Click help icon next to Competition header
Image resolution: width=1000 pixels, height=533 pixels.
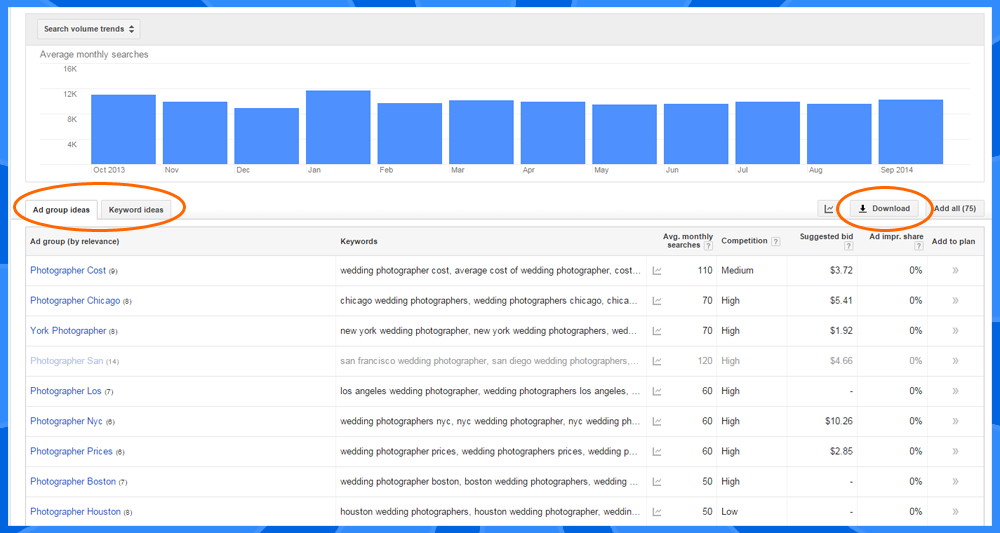tap(775, 242)
